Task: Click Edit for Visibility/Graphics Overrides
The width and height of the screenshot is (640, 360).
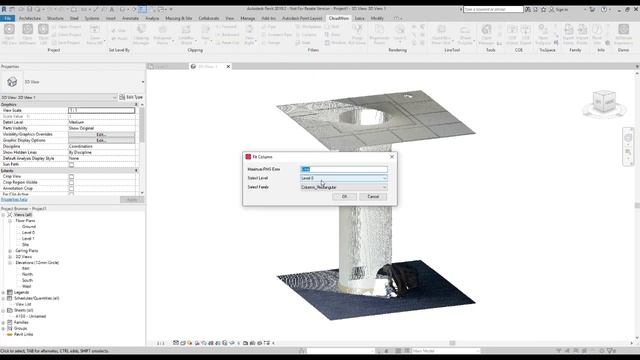Action: click(x=101, y=134)
